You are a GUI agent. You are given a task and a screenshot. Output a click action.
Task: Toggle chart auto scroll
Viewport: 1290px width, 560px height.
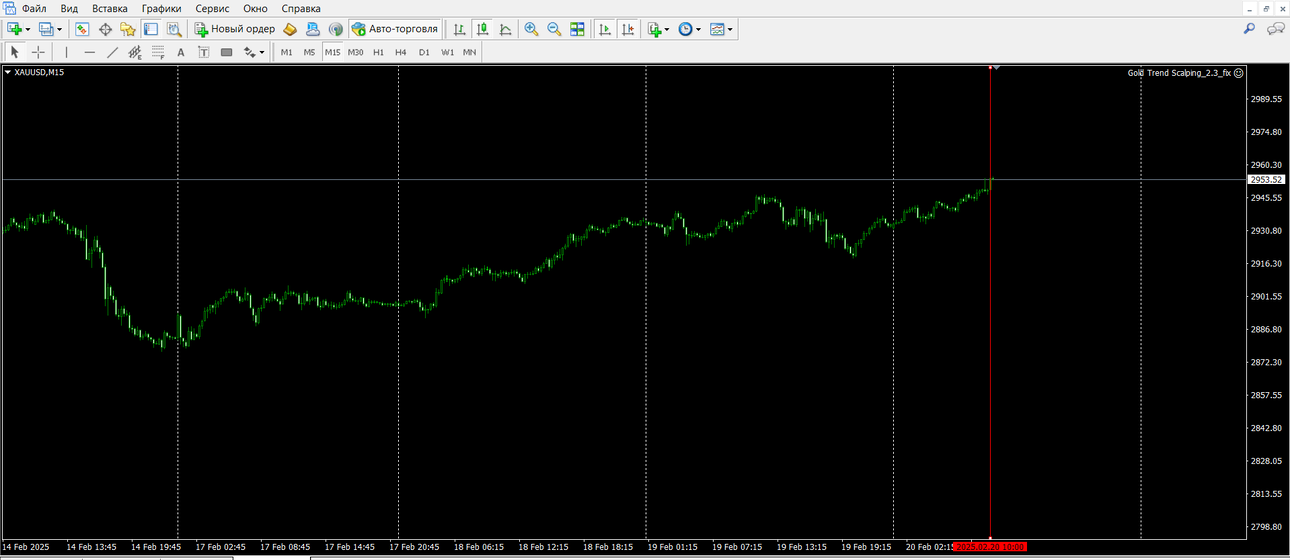tap(604, 29)
